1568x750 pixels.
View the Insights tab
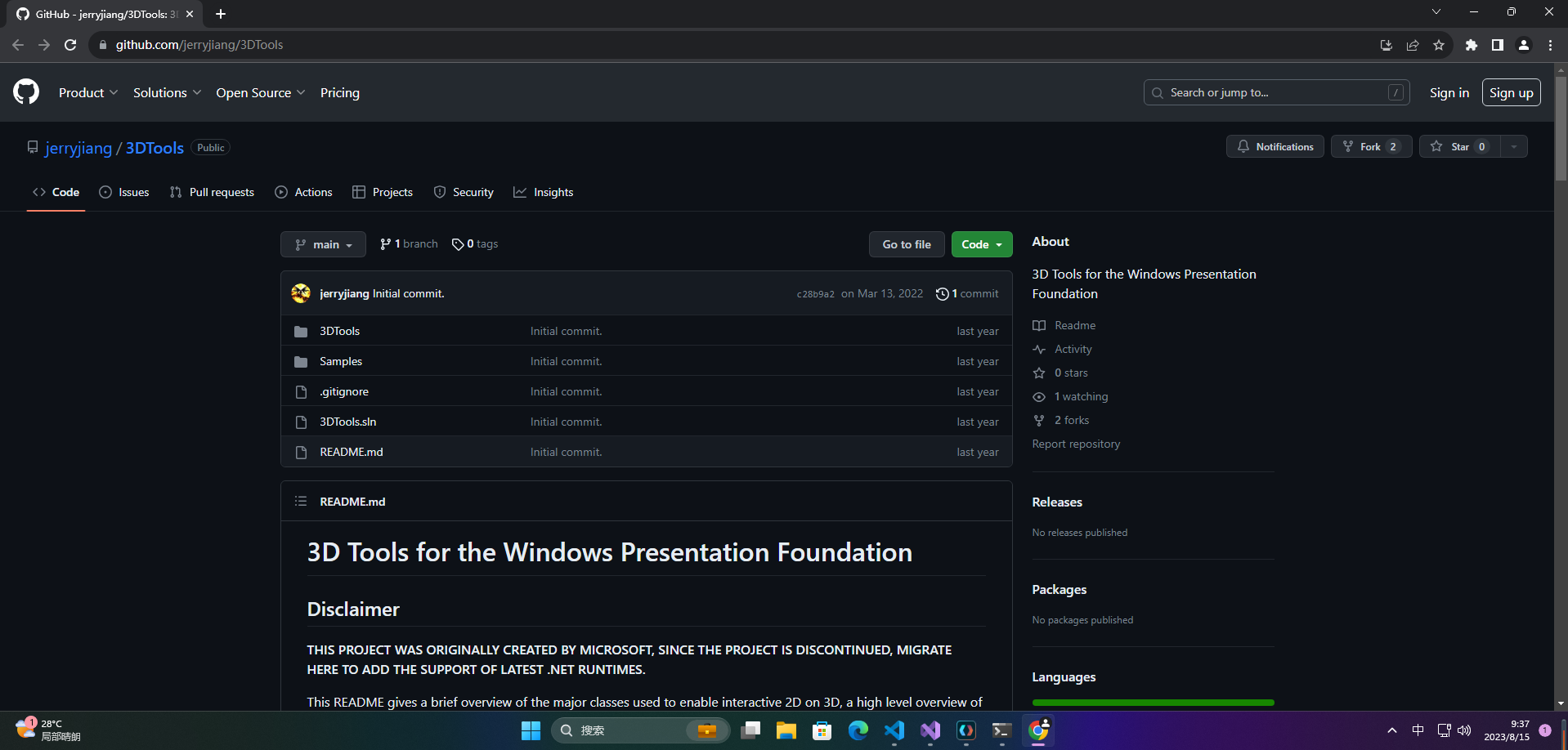point(544,192)
